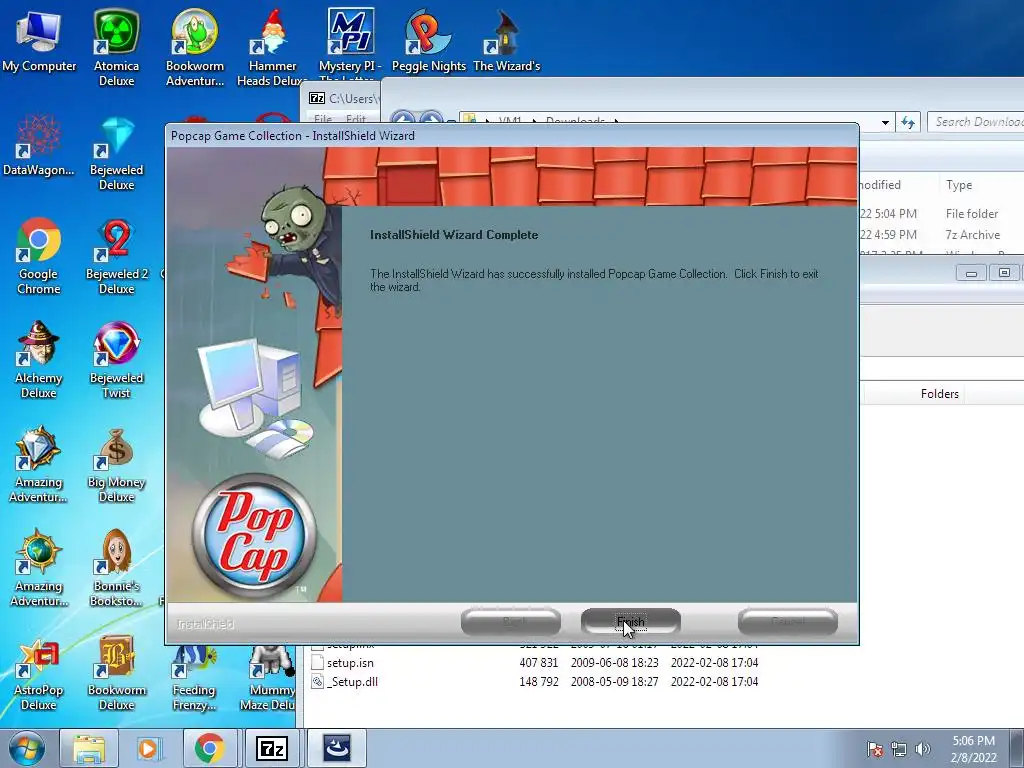1024x768 pixels.
Task: Select the 7z Archive row in Explorer
Action: click(x=942, y=234)
